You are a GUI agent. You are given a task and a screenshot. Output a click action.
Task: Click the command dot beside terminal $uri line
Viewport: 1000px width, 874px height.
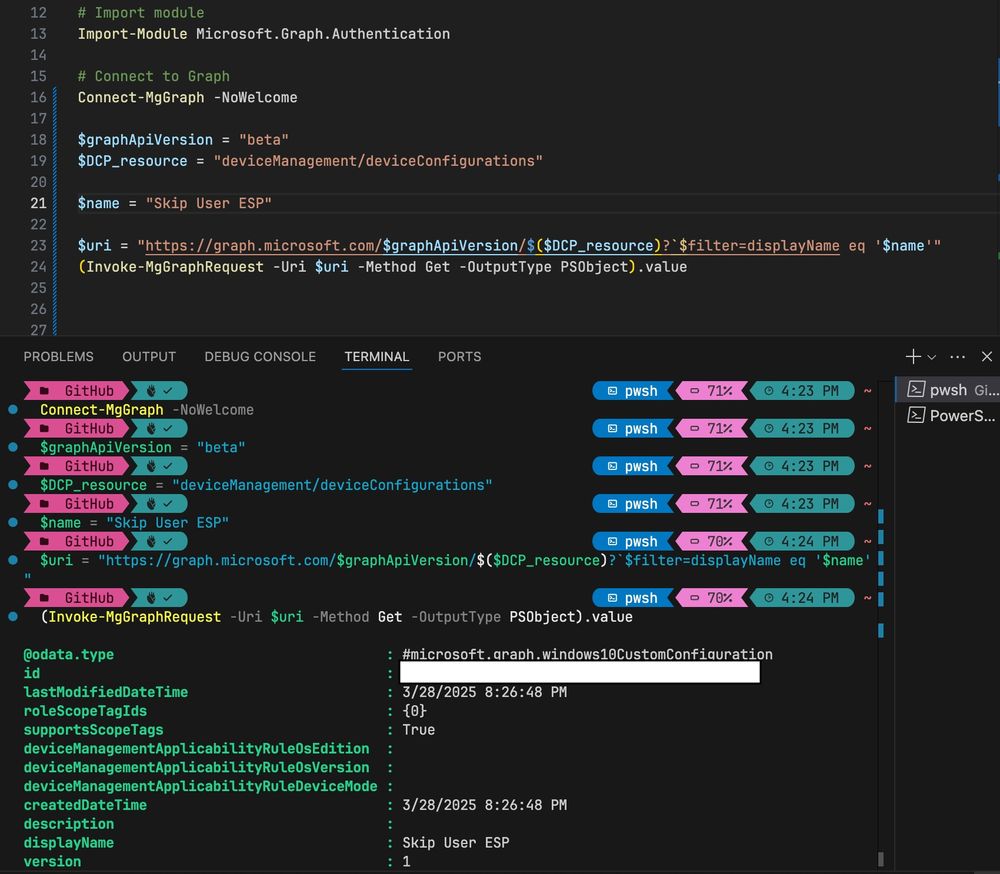click(x=13, y=560)
